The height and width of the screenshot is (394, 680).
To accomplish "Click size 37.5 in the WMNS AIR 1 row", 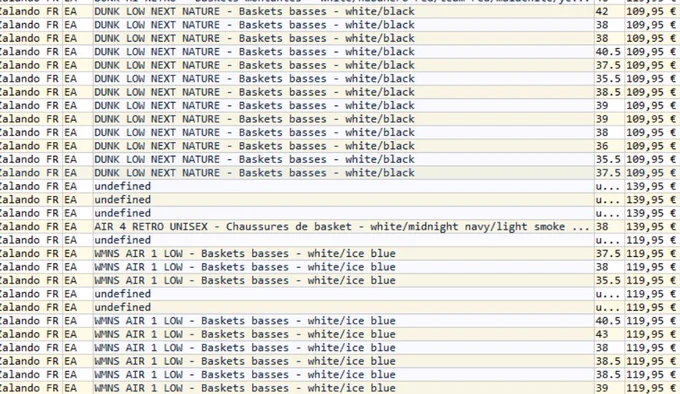I will point(608,254).
